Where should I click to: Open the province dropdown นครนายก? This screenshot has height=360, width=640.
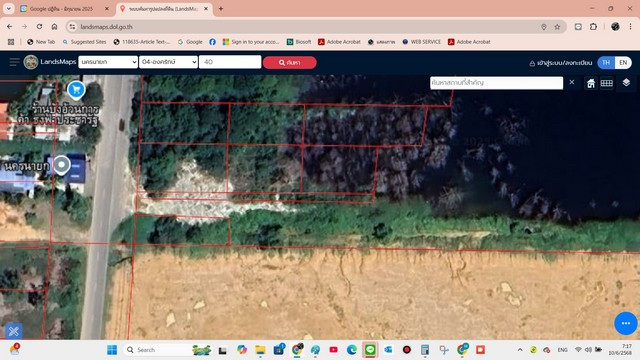[x=108, y=62]
